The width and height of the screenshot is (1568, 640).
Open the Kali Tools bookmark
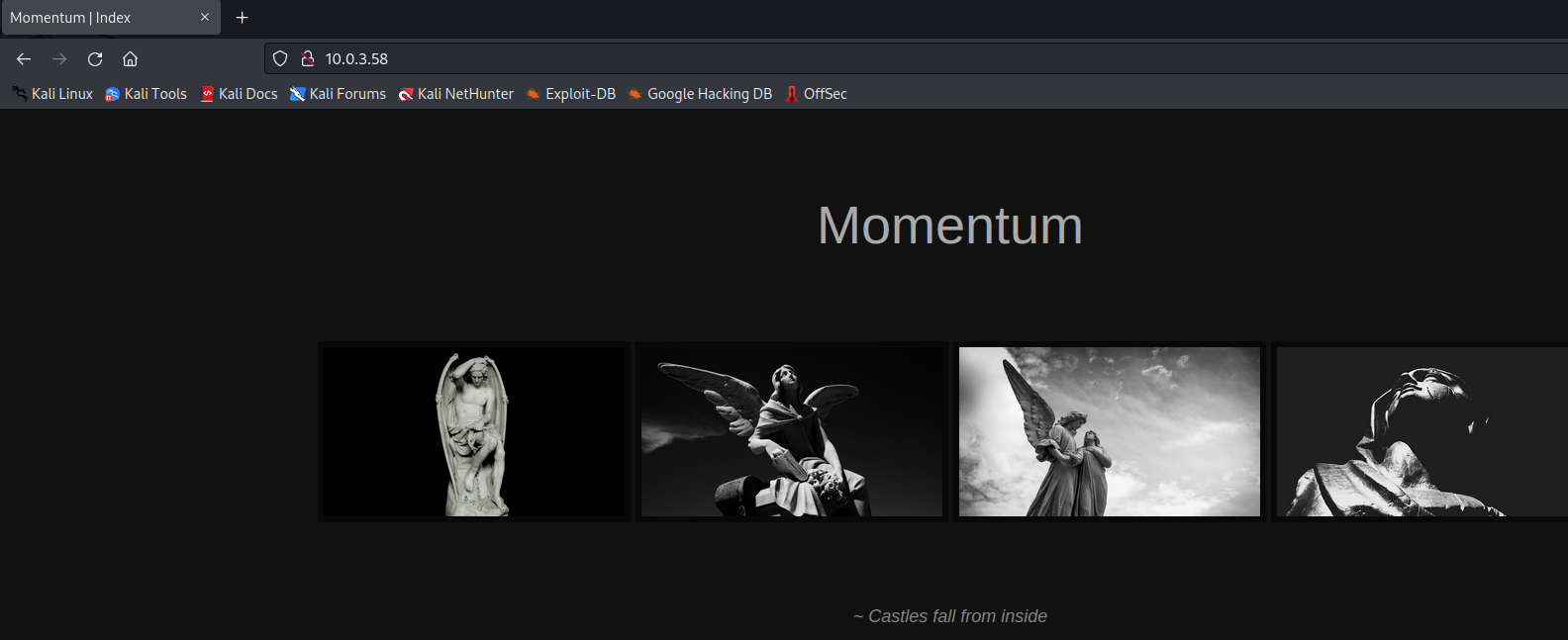tap(147, 94)
